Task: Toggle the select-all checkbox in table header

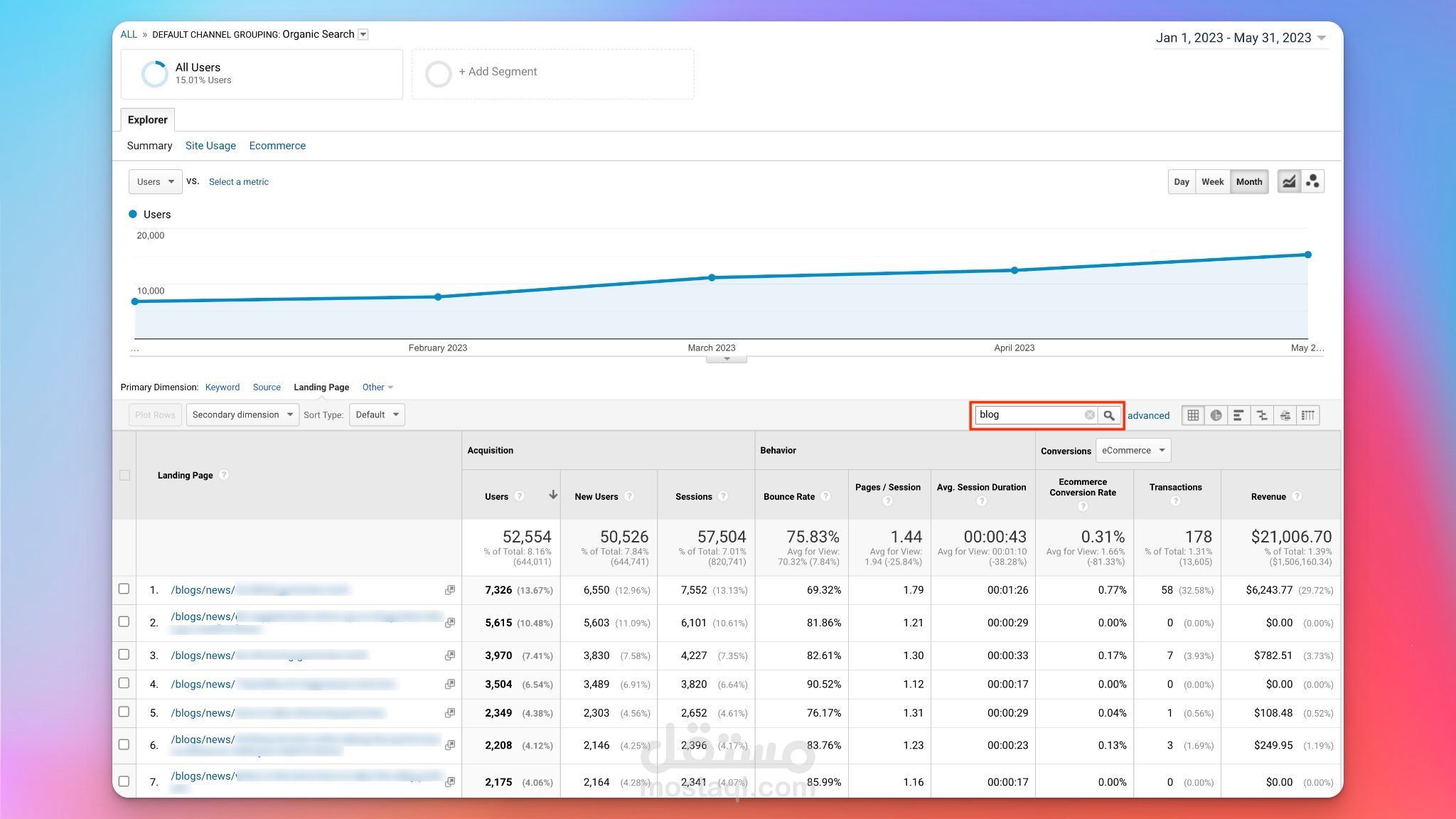Action: click(124, 475)
